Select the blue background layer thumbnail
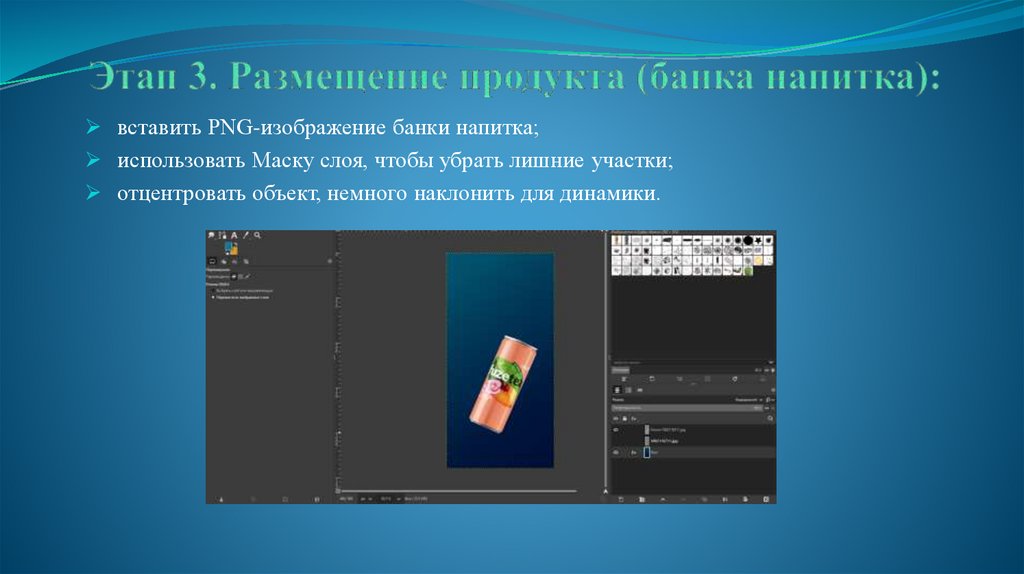Screen dimensions: 1024x574 point(647,453)
